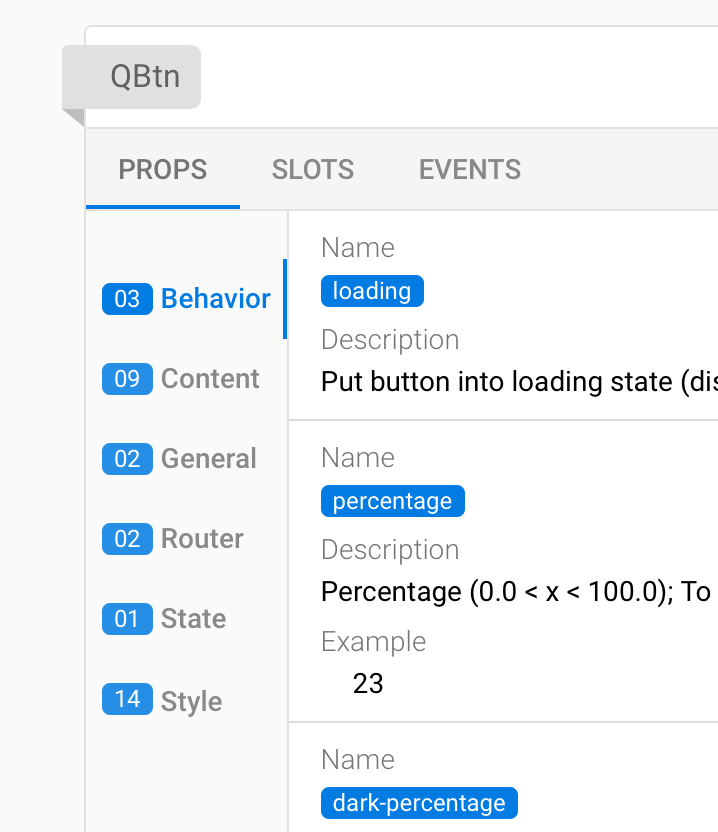Click the 02 count badge beside Router

(127, 538)
